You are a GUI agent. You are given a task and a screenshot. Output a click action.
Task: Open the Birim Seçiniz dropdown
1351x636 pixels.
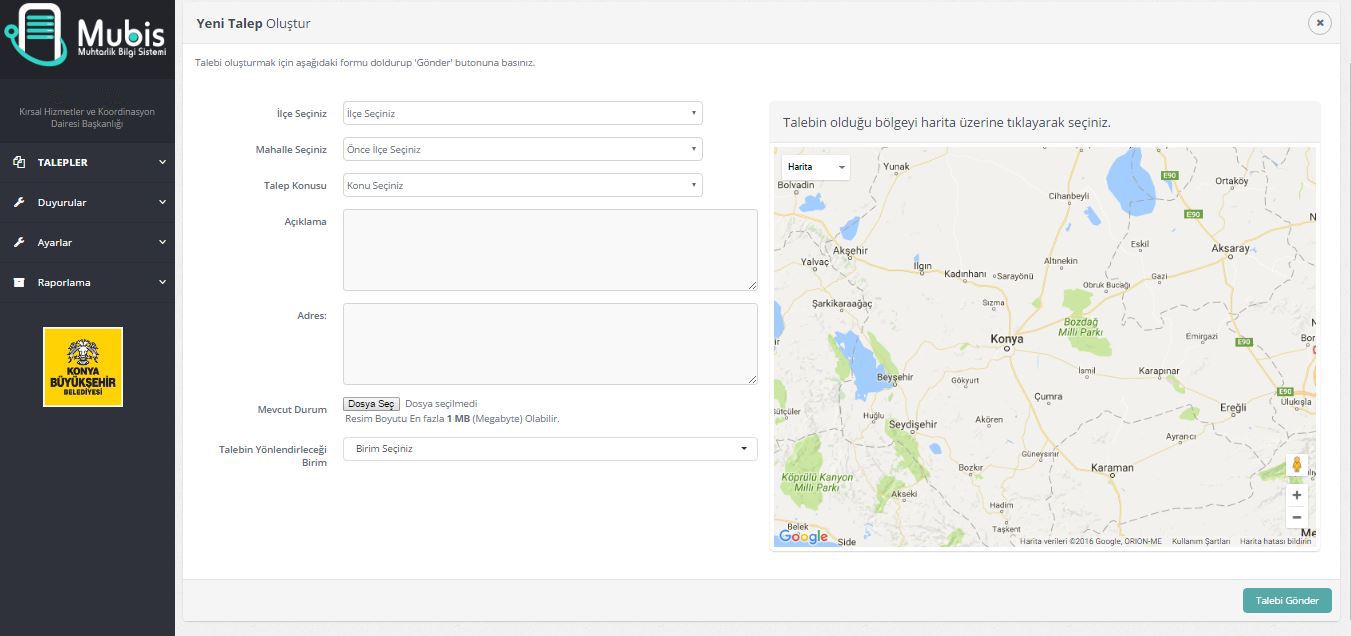tap(550, 449)
